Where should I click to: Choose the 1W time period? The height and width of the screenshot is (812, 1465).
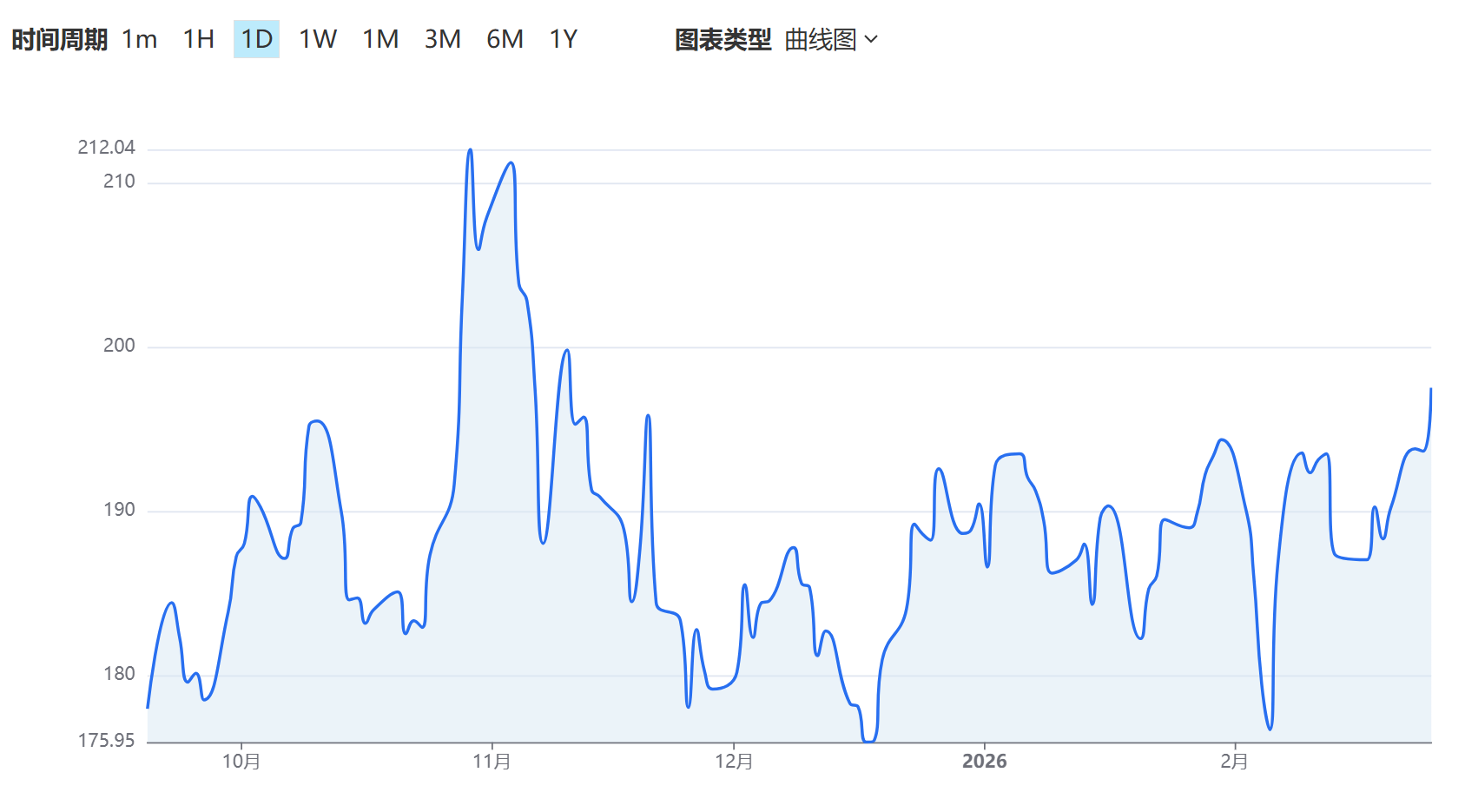coord(318,39)
